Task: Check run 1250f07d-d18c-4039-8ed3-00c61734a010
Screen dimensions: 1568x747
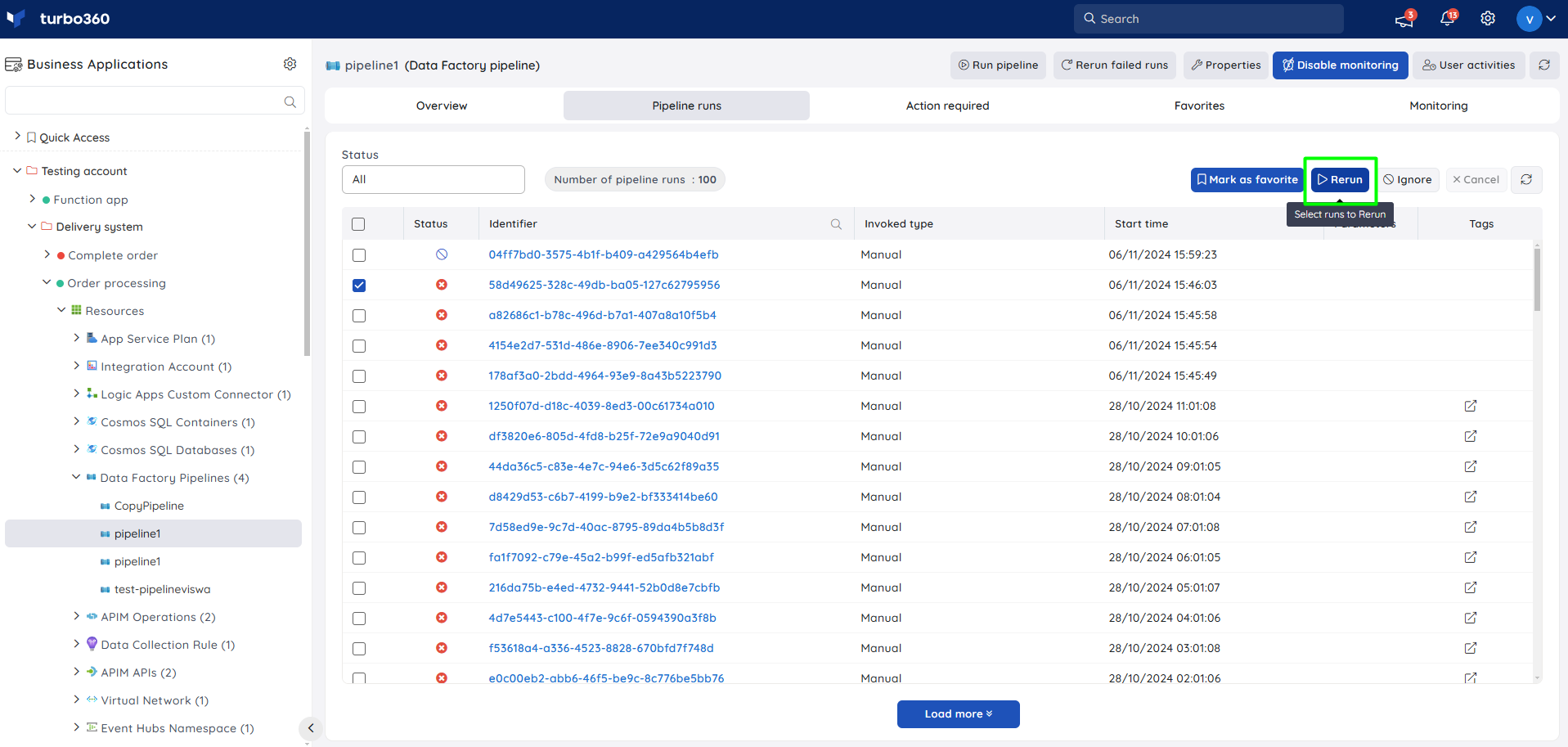Action: (x=359, y=407)
